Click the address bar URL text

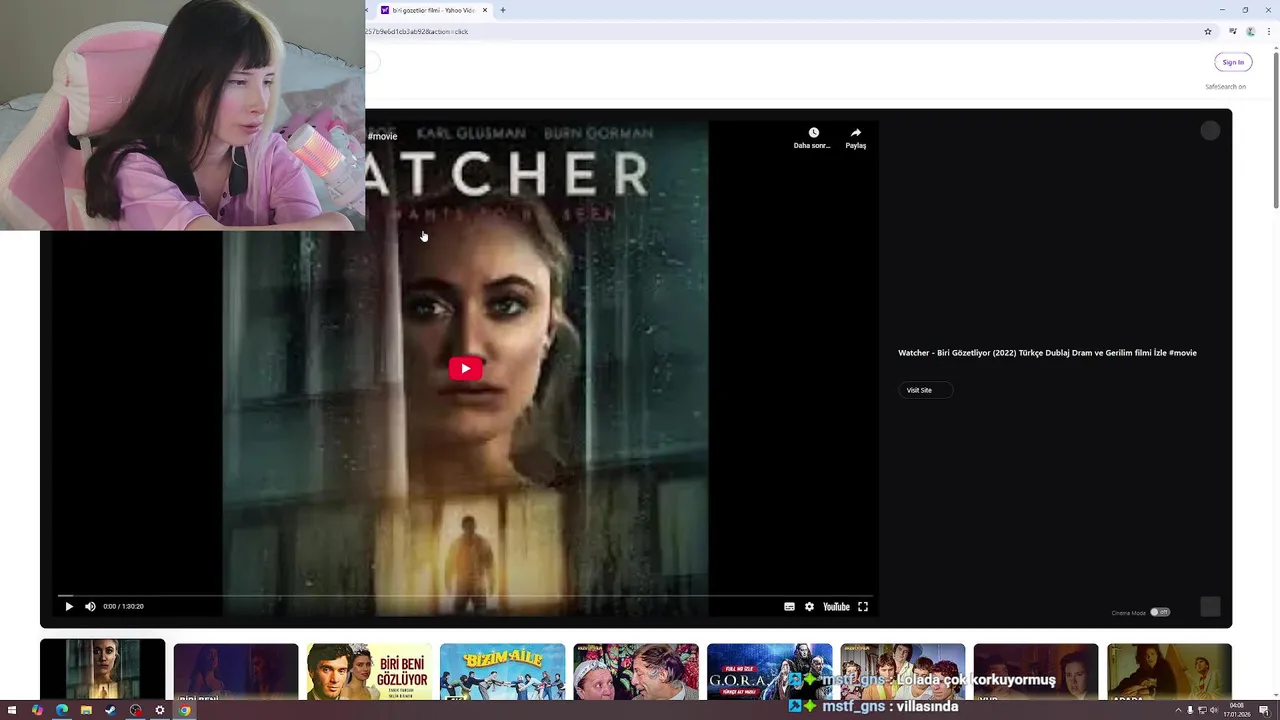tap(417, 31)
